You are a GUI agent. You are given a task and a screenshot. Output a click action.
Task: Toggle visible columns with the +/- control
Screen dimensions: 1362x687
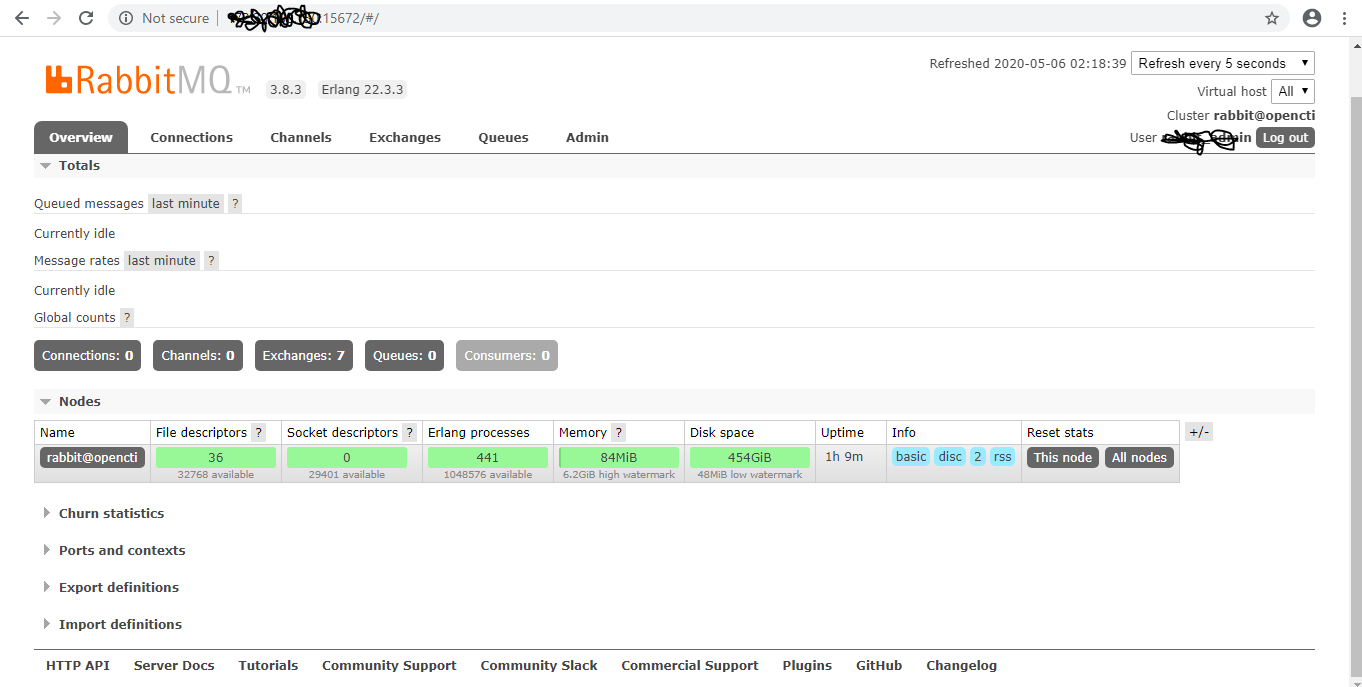1198,431
